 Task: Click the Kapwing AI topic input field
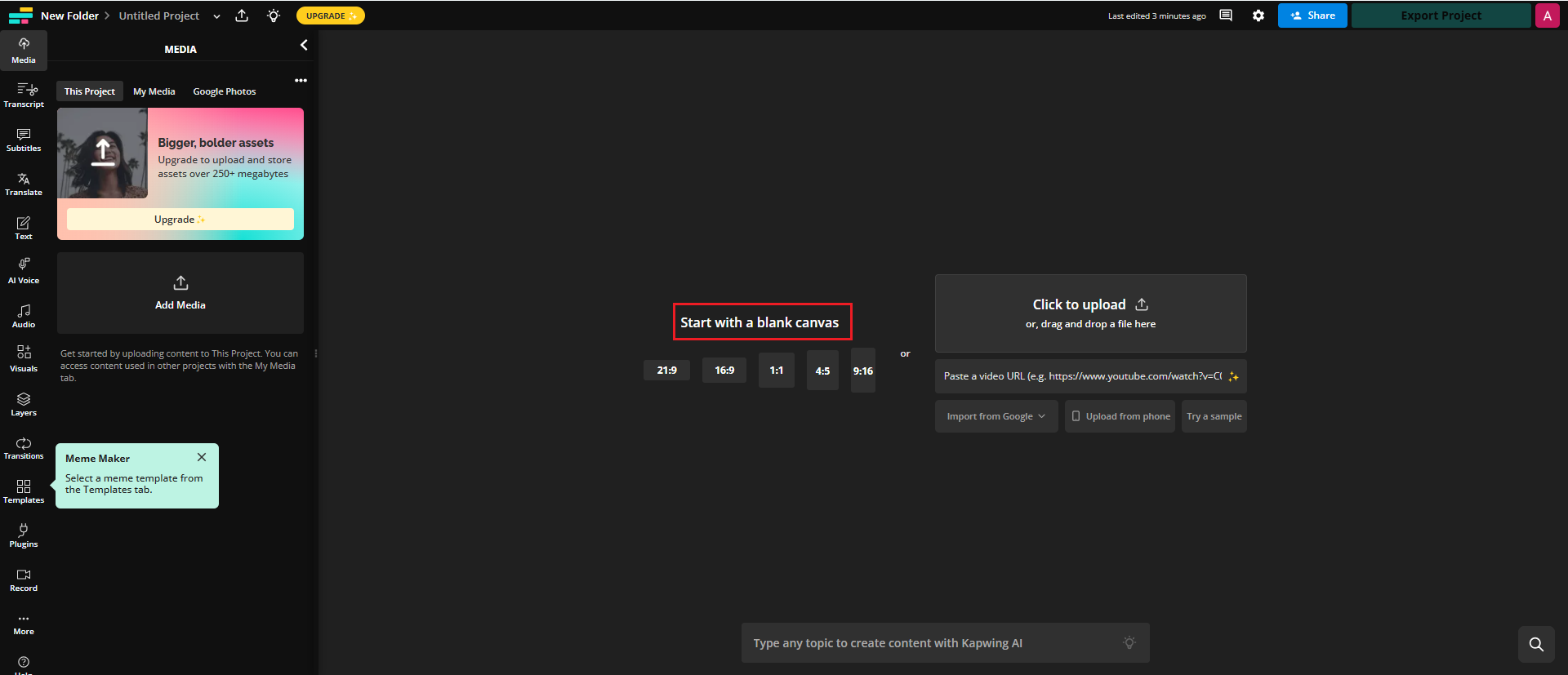click(x=946, y=643)
